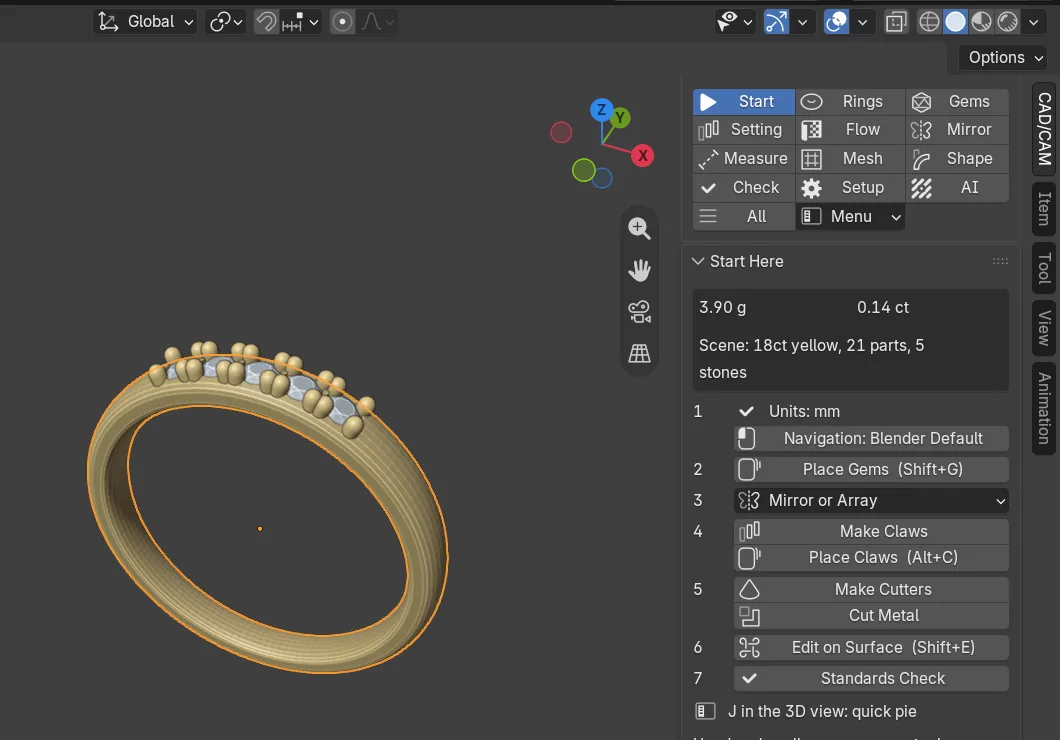Screen dimensions: 1060x740
Task: Open the Mirror panel
Action: click(957, 130)
